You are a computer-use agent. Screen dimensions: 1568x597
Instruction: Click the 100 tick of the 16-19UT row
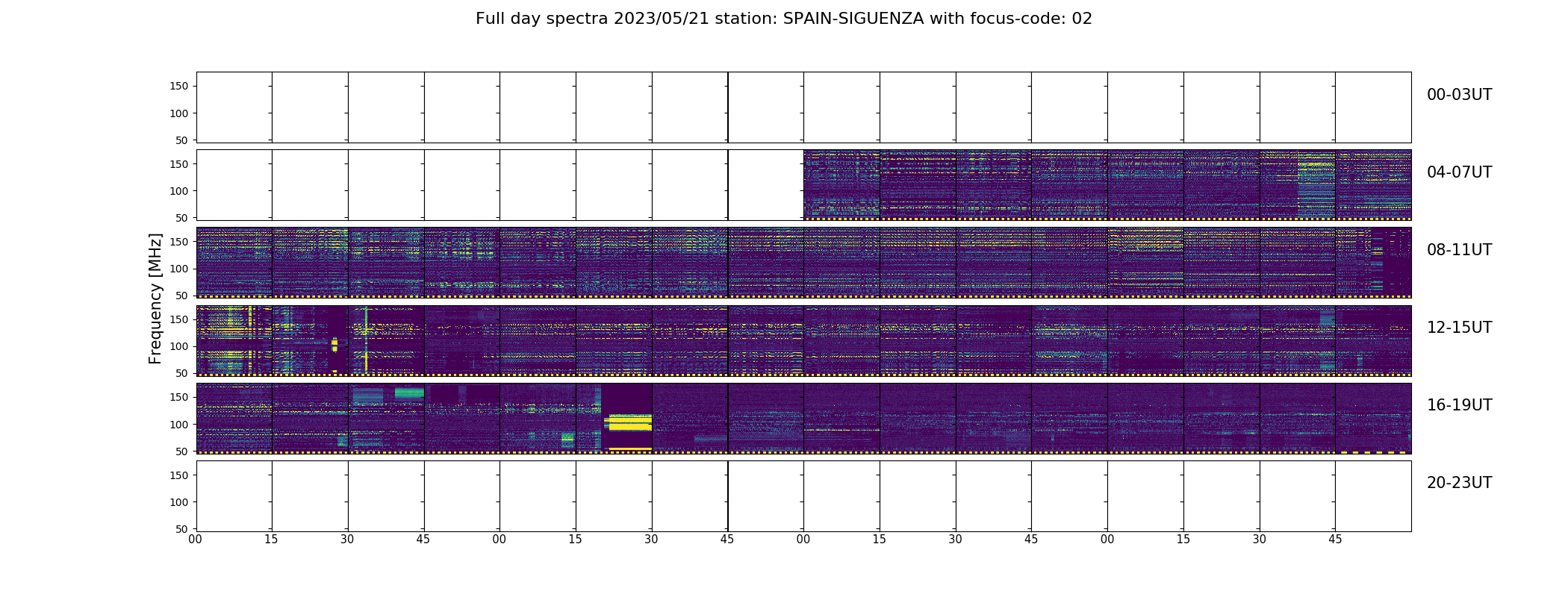(179, 424)
